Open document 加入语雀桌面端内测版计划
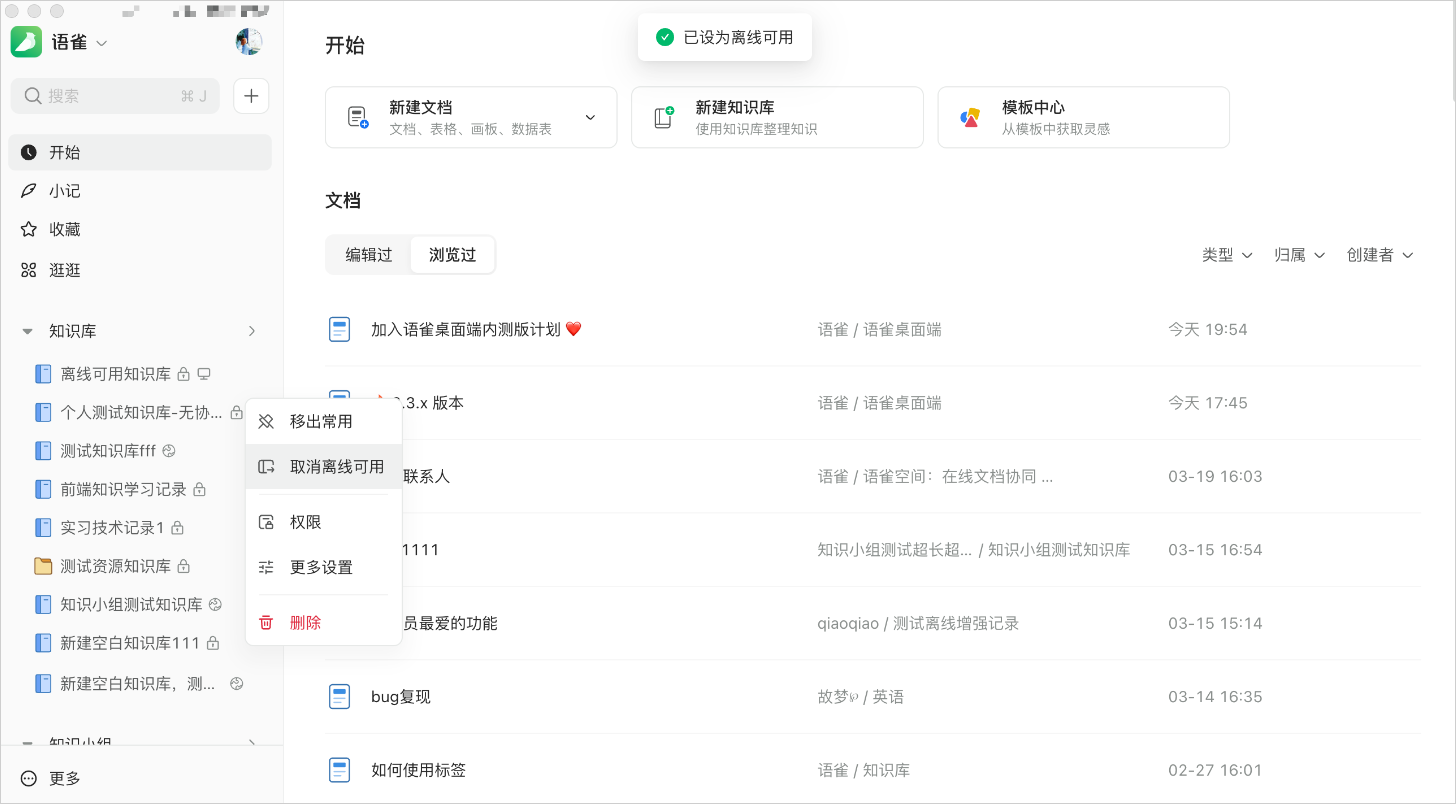1456x804 pixels. click(476, 329)
